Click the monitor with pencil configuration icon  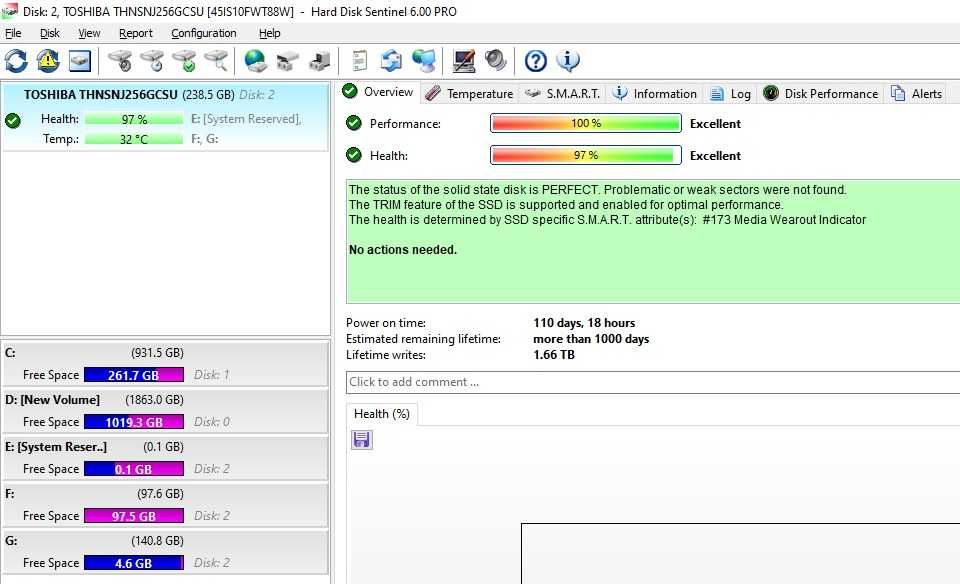(x=463, y=61)
